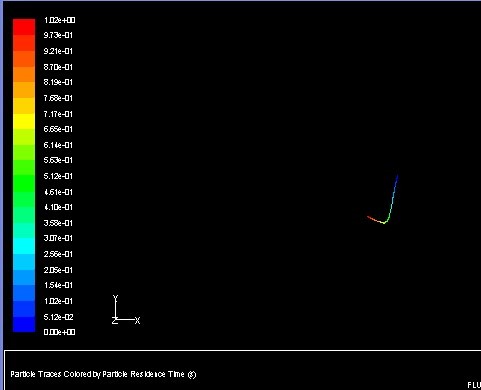Click the 7.68e-01 legend label
481x390 pixels.
coord(58,98)
